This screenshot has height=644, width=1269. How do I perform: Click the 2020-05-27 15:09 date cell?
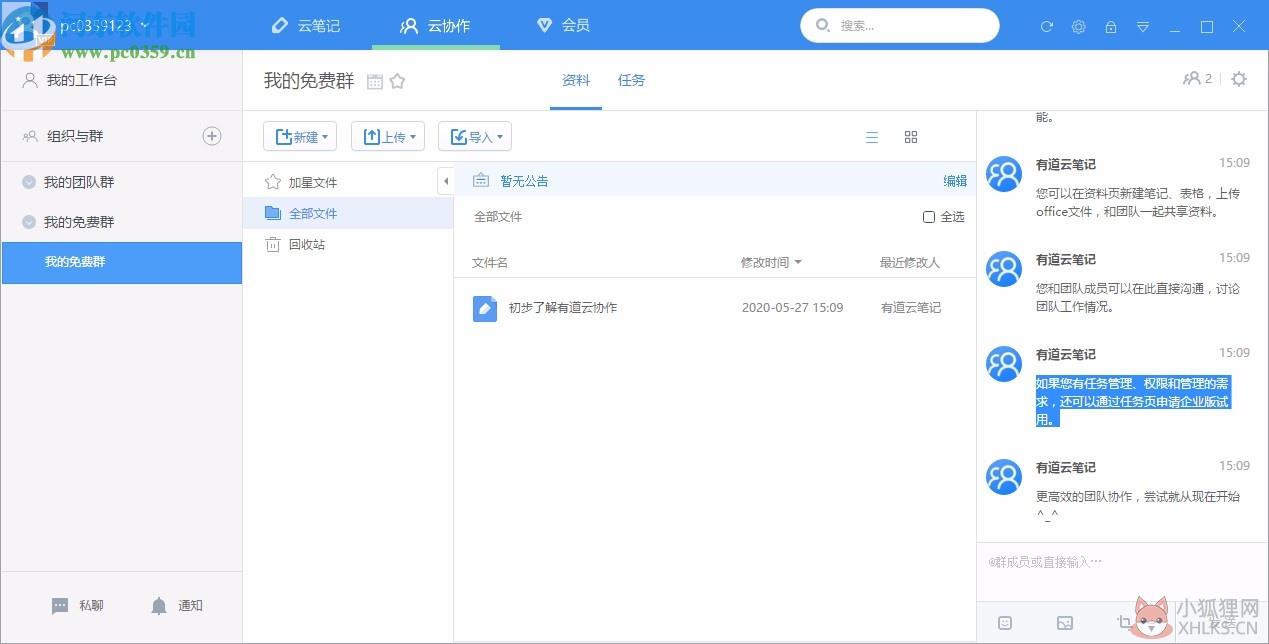point(792,308)
